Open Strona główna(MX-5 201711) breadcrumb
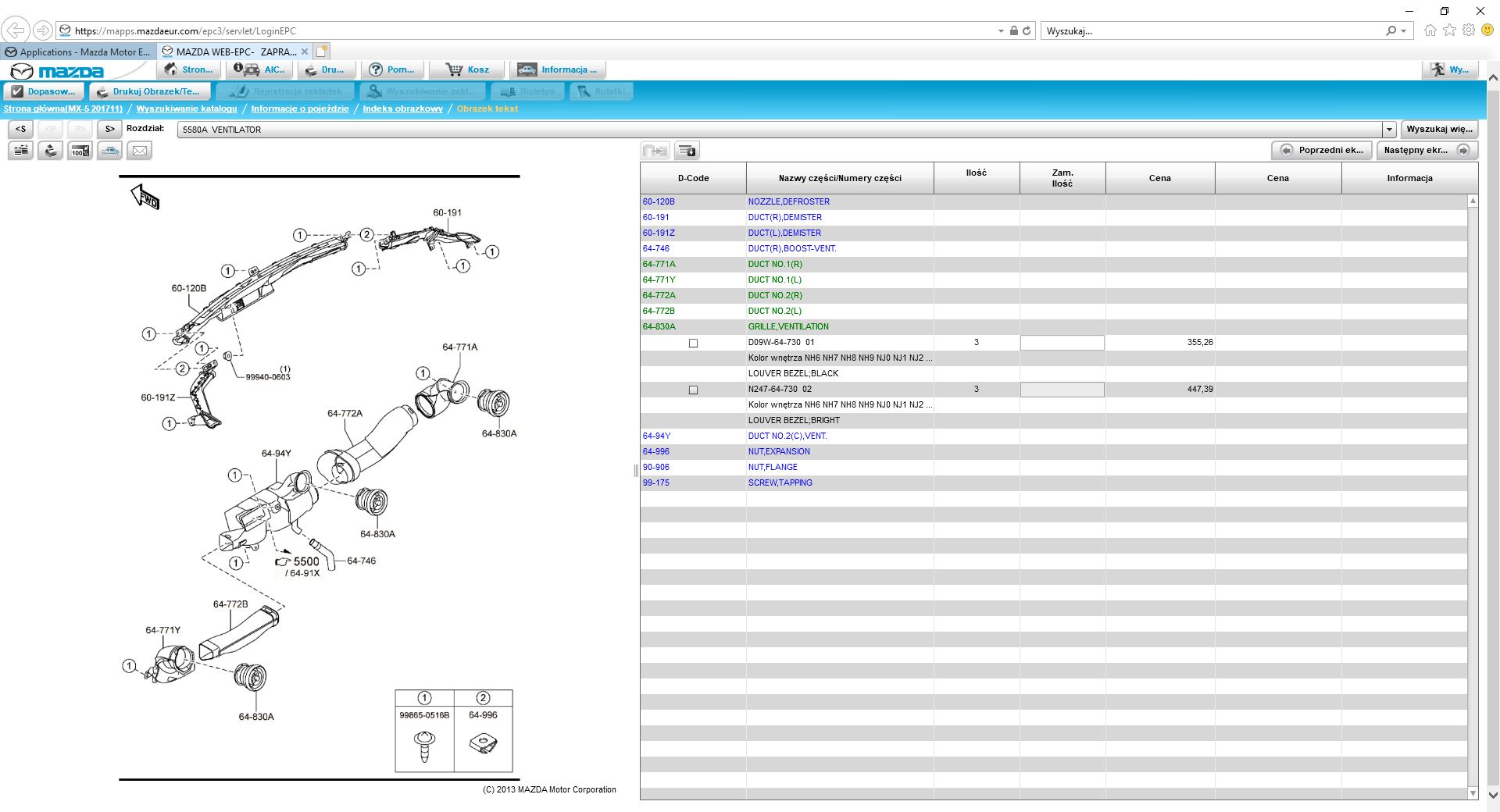1500x812 pixels. tap(63, 109)
